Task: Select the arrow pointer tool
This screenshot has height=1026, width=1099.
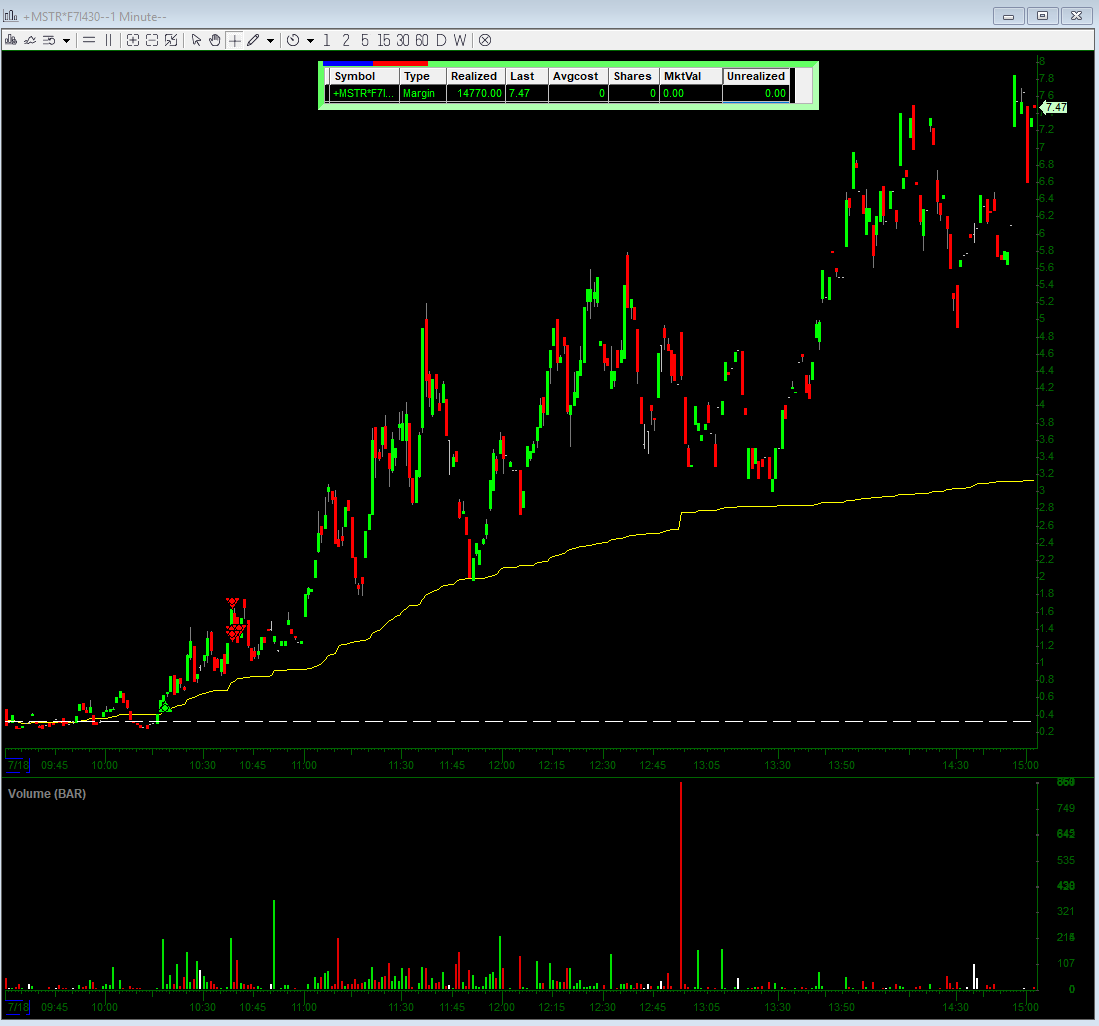Action: pos(196,41)
